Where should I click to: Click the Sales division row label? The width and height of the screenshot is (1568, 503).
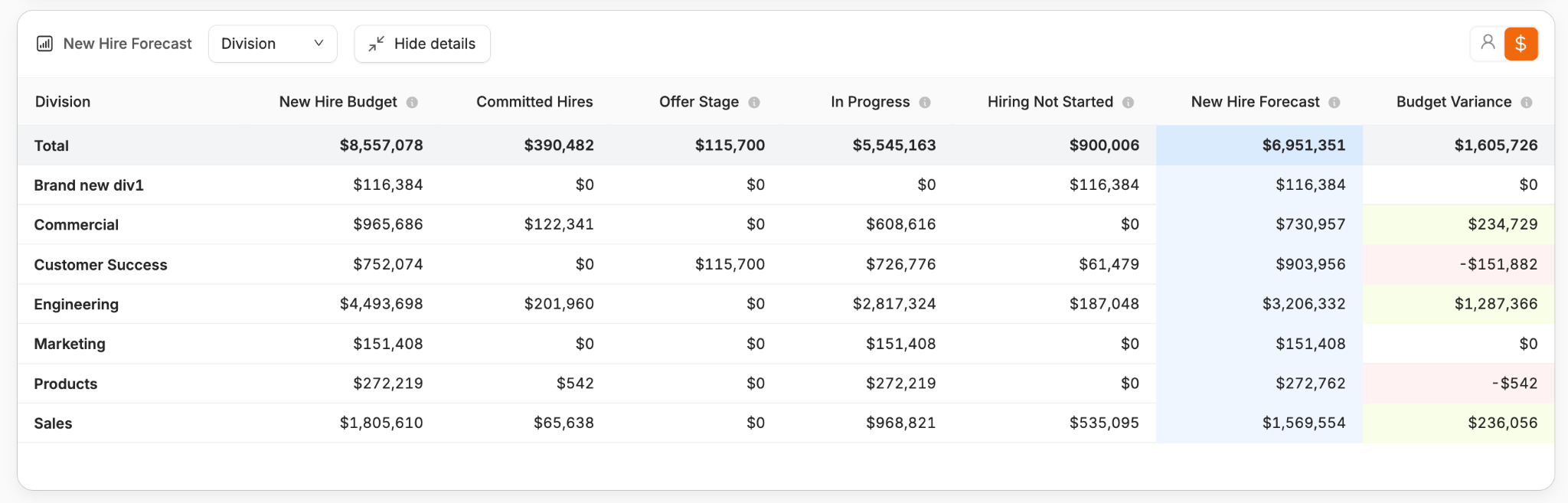tap(53, 423)
